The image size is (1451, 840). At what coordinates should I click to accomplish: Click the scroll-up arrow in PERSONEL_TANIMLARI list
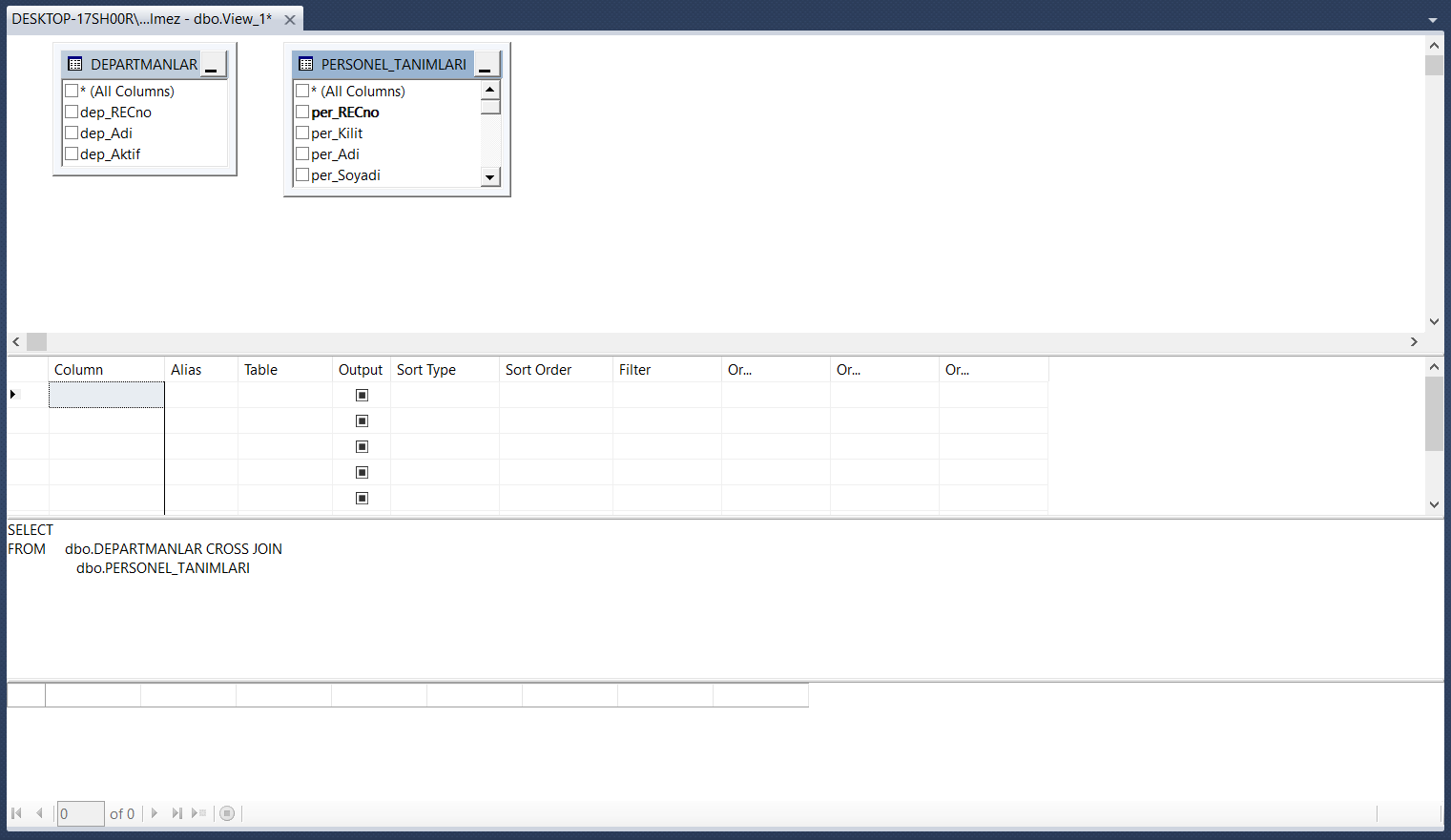pyautogui.click(x=490, y=89)
